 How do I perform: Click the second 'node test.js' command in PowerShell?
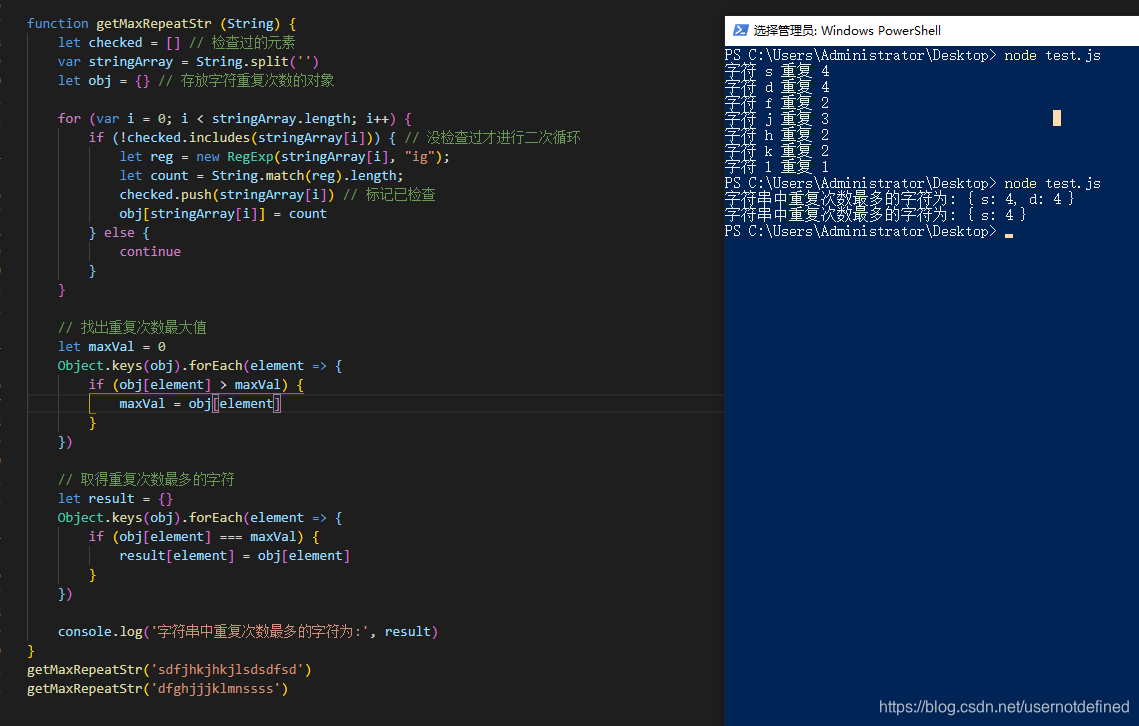tap(1053, 183)
